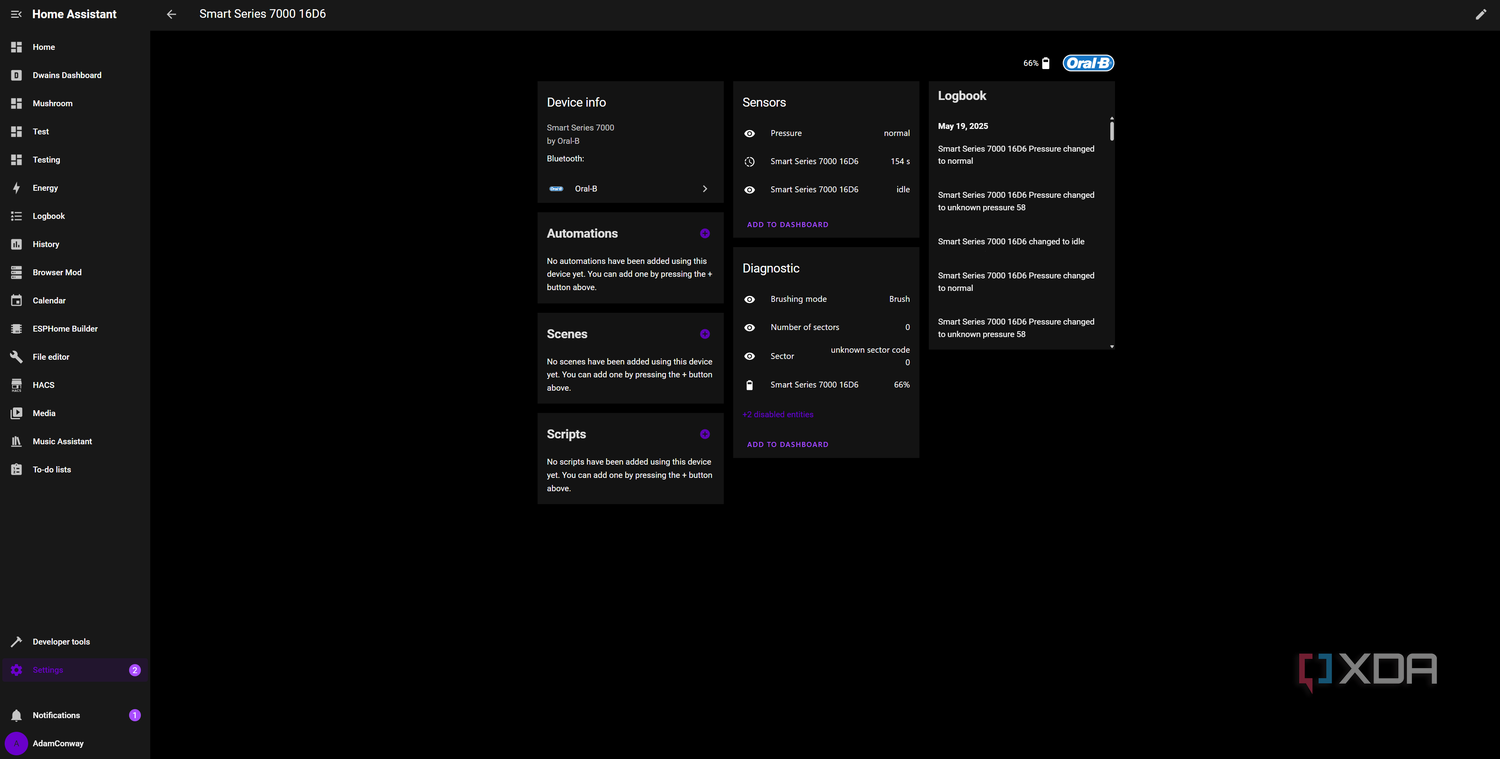Click the Music Assistant icon
The image size is (1500, 759).
16,441
